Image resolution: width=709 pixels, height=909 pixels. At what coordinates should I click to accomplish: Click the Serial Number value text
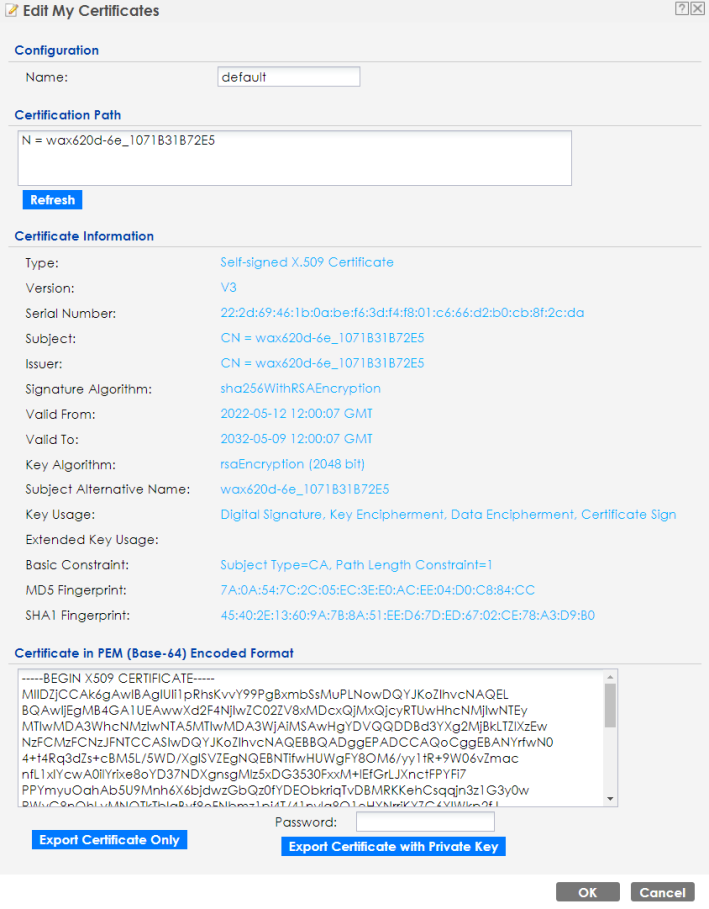402,313
